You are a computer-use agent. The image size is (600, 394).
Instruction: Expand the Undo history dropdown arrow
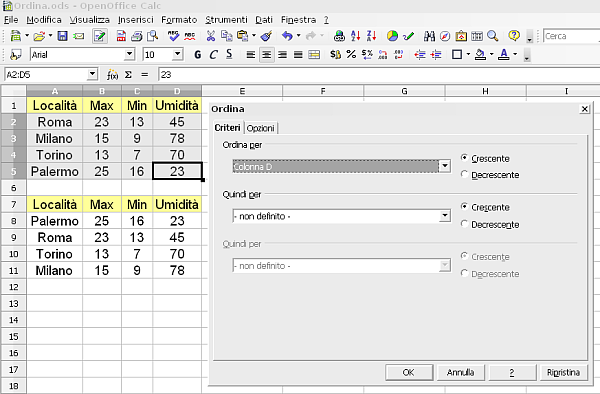(298, 36)
